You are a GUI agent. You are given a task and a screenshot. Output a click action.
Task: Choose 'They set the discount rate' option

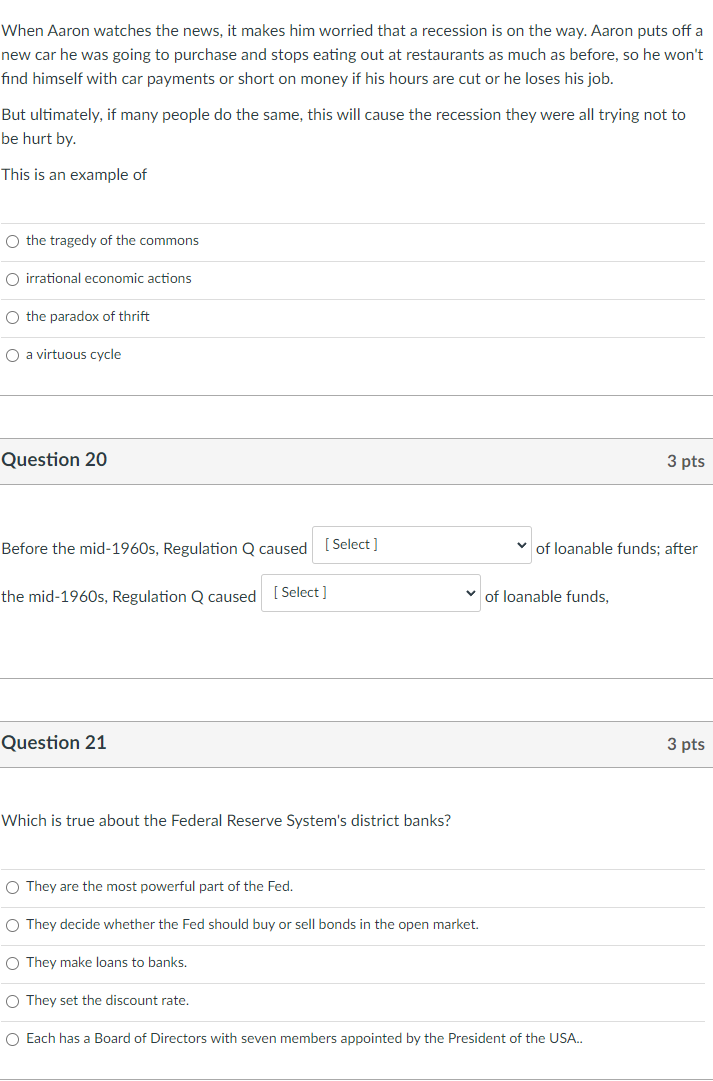point(12,1001)
